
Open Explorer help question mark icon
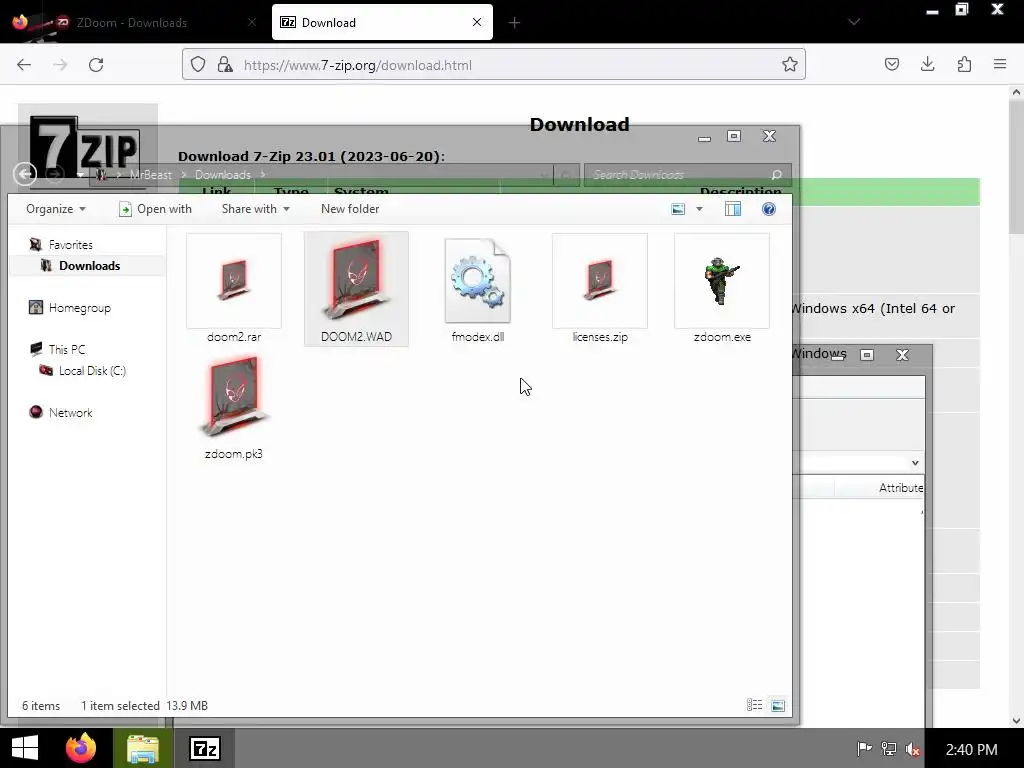pos(769,209)
